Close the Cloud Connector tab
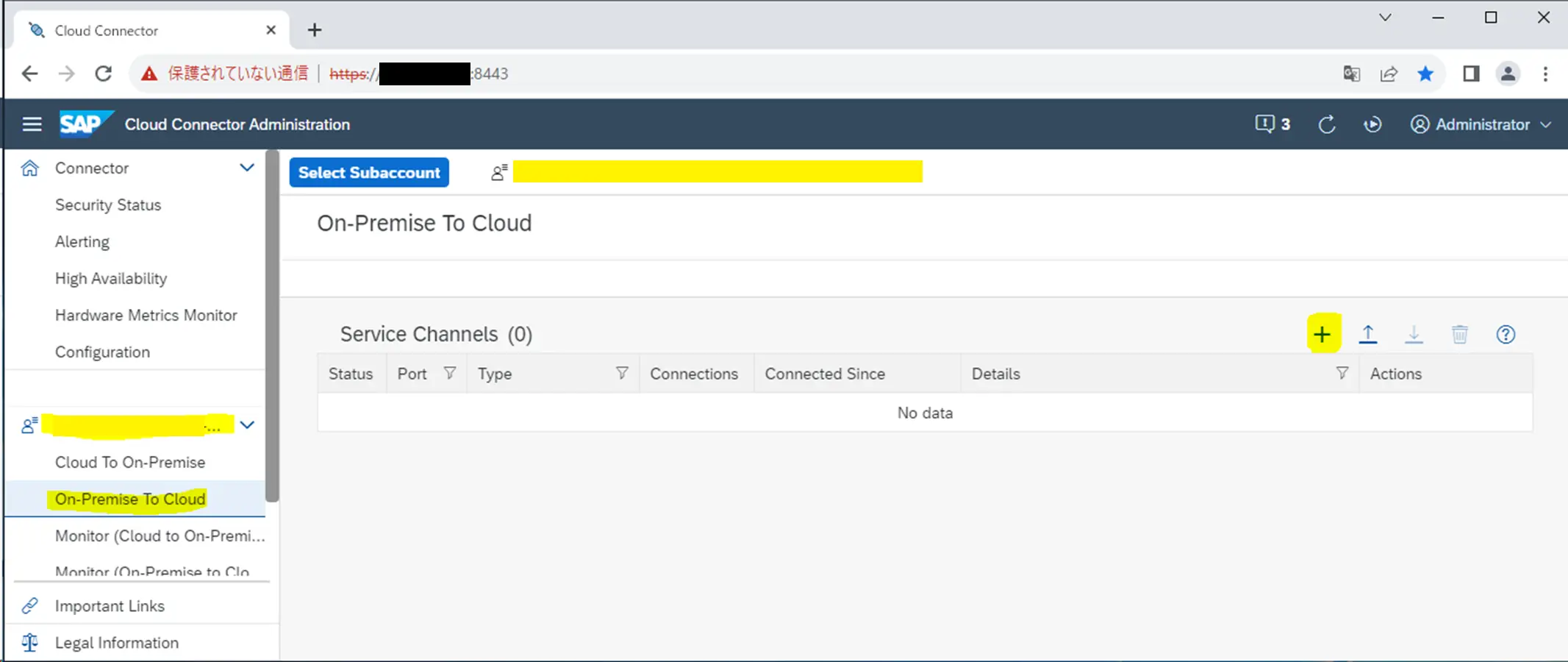The height and width of the screenshot is (662, 1568). [271, 30]
